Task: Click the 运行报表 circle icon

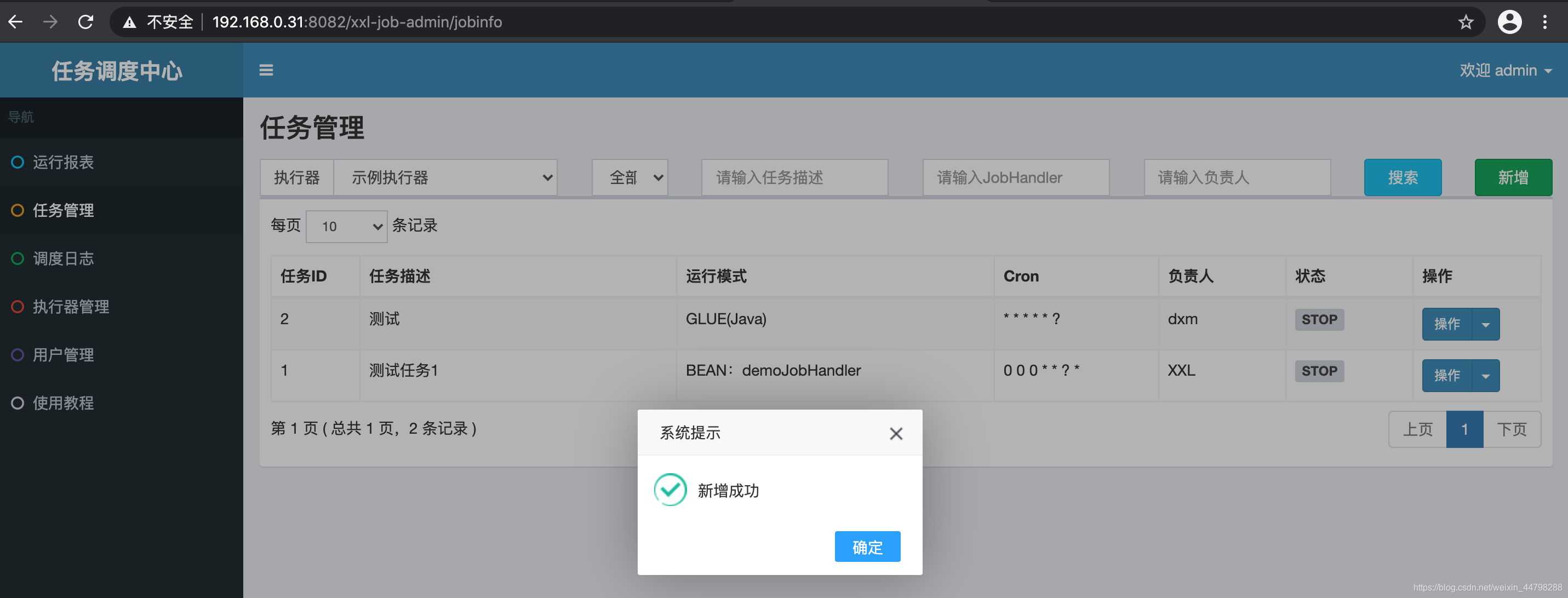Action: pyautogui.click(x=16, y=162)
